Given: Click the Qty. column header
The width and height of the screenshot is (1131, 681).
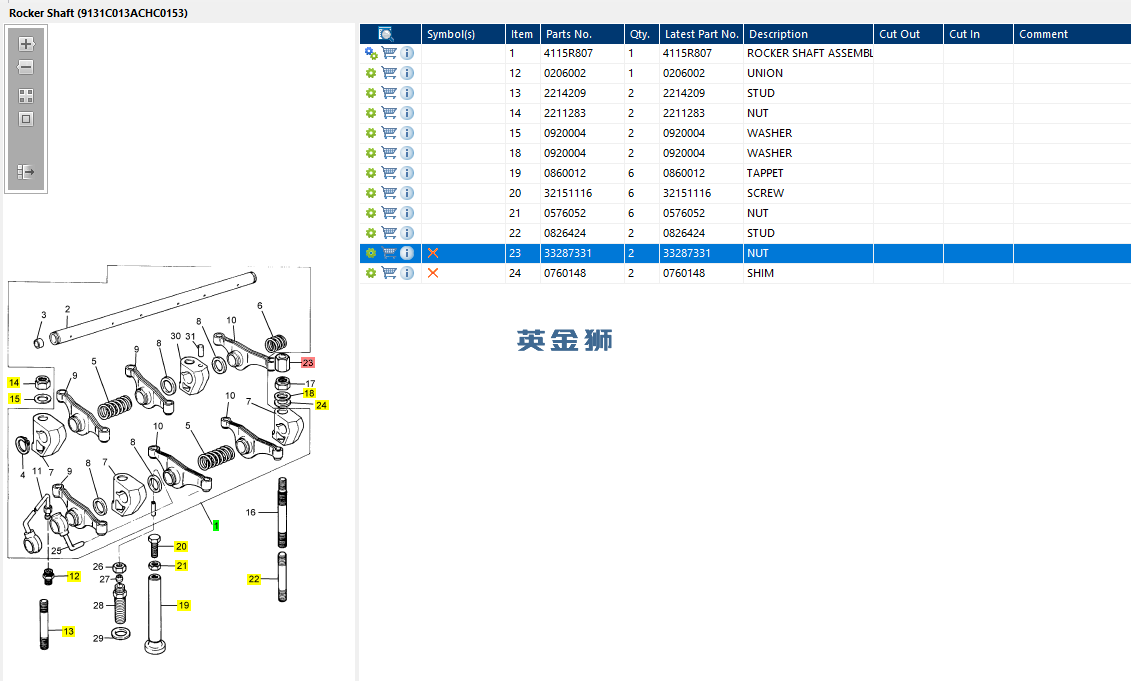Looking at the screenshot, I should point(641,34).
